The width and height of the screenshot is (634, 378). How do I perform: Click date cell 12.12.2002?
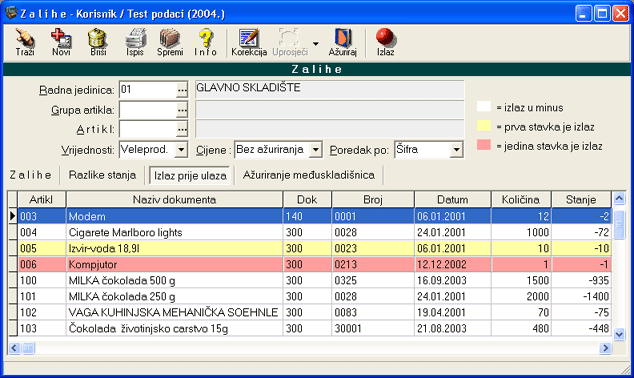pyautogui.click(x=453, y=264)
